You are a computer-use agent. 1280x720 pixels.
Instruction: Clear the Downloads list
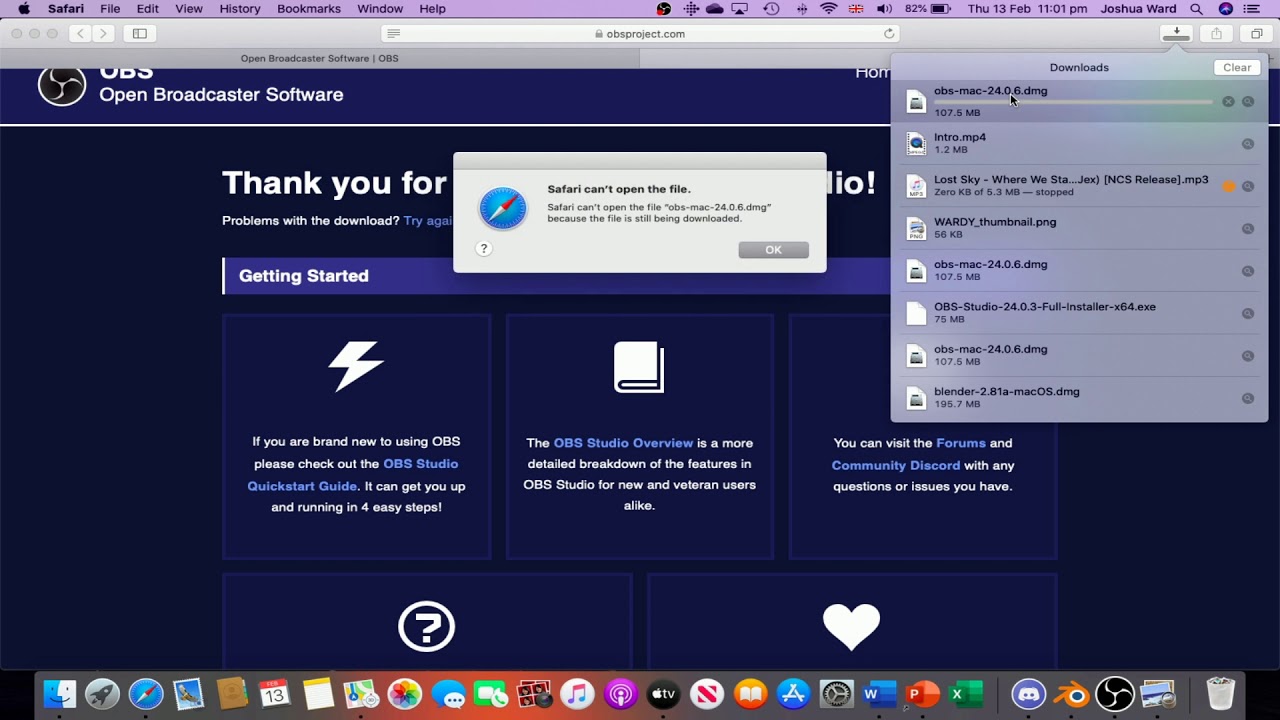click(x=1237, y=67)
